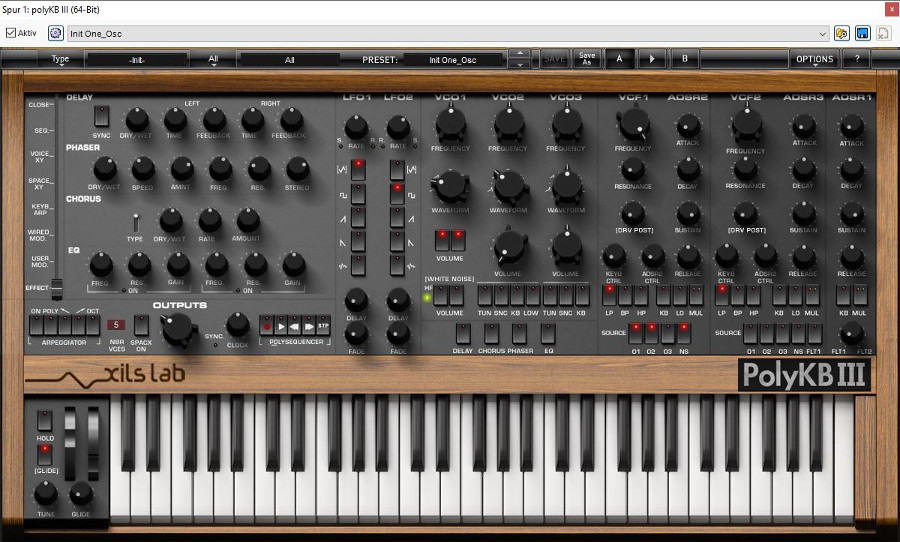
Task: Select the KEYB_ARP panel tab
Action: point(41,209)
